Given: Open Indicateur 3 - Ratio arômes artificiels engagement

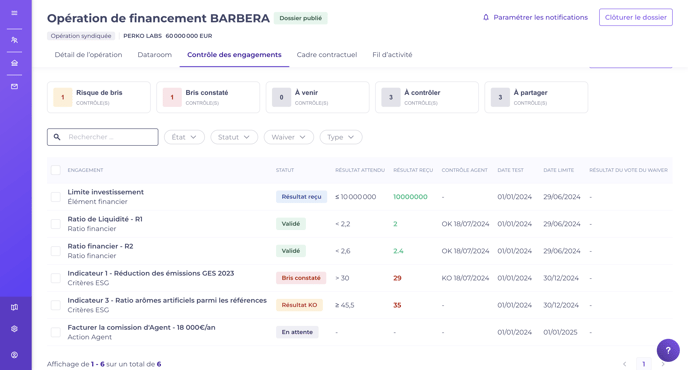Looking at the screenshot, I should 167,300.
